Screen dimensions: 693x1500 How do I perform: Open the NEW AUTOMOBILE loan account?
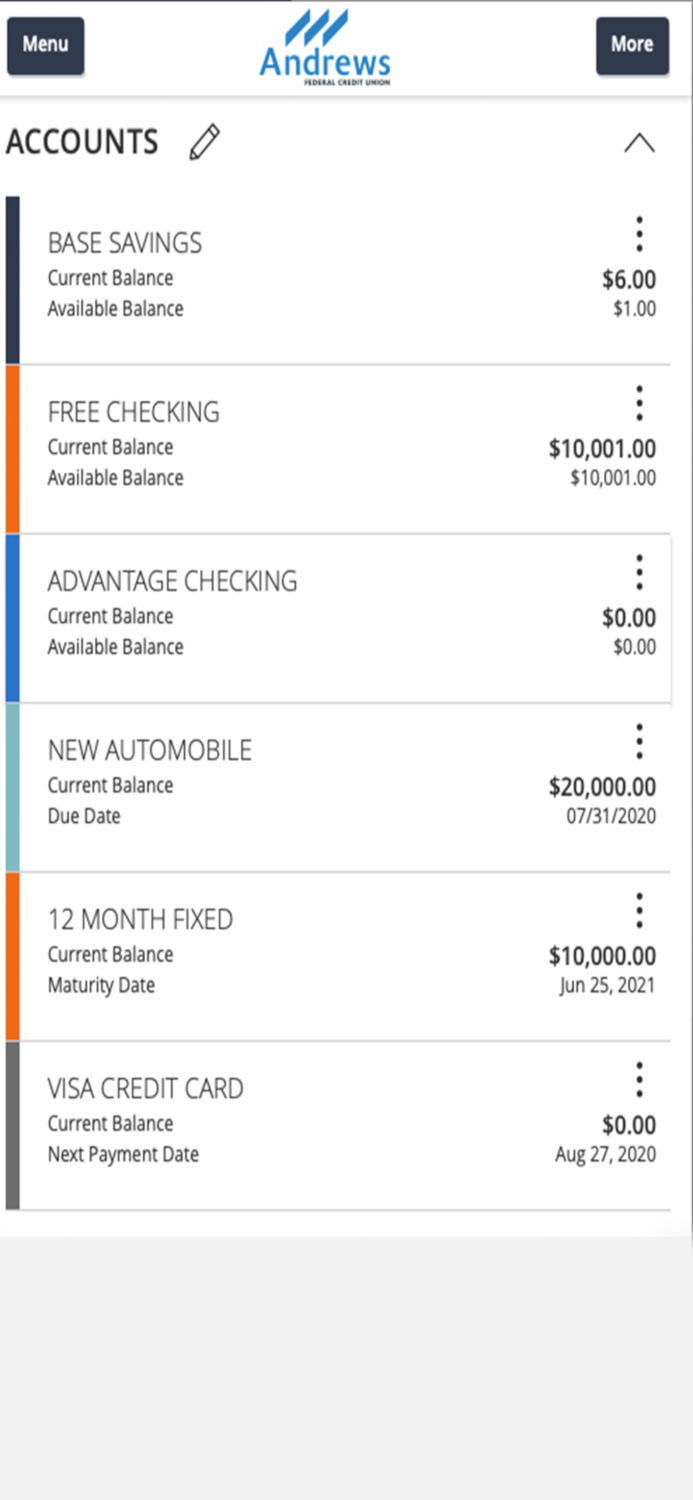[x=149, y=750]
